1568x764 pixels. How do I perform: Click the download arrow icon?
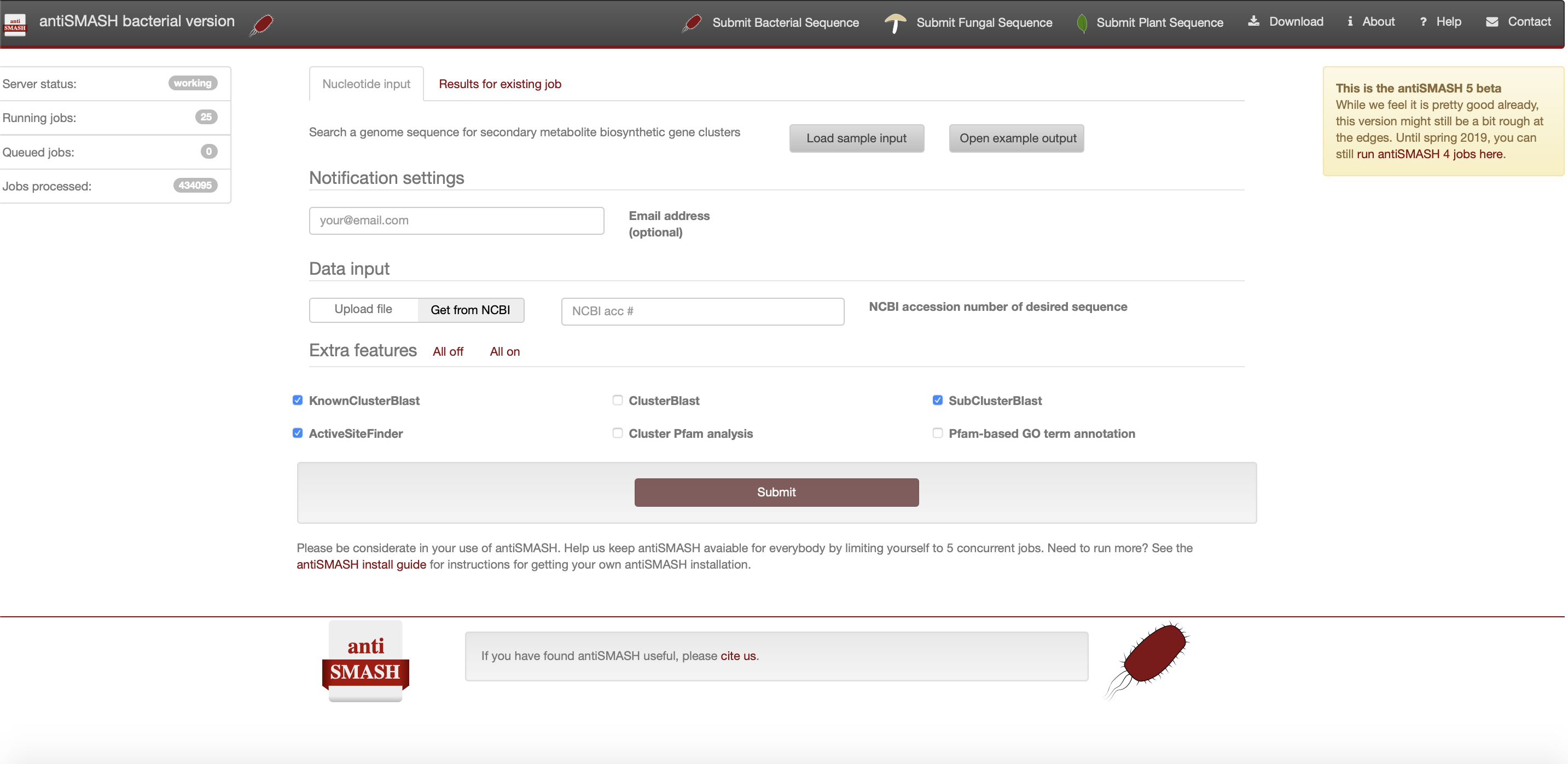[1253, 21]
